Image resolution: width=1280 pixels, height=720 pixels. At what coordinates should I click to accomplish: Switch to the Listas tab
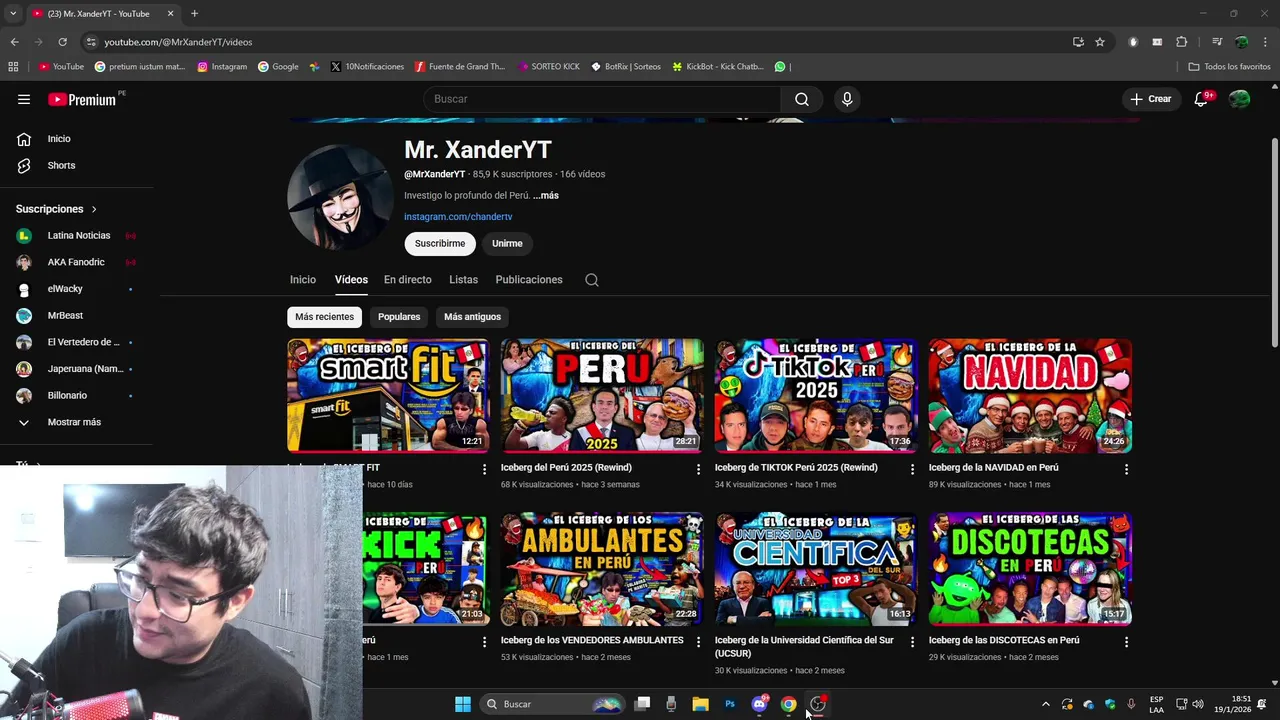[463, 280]
